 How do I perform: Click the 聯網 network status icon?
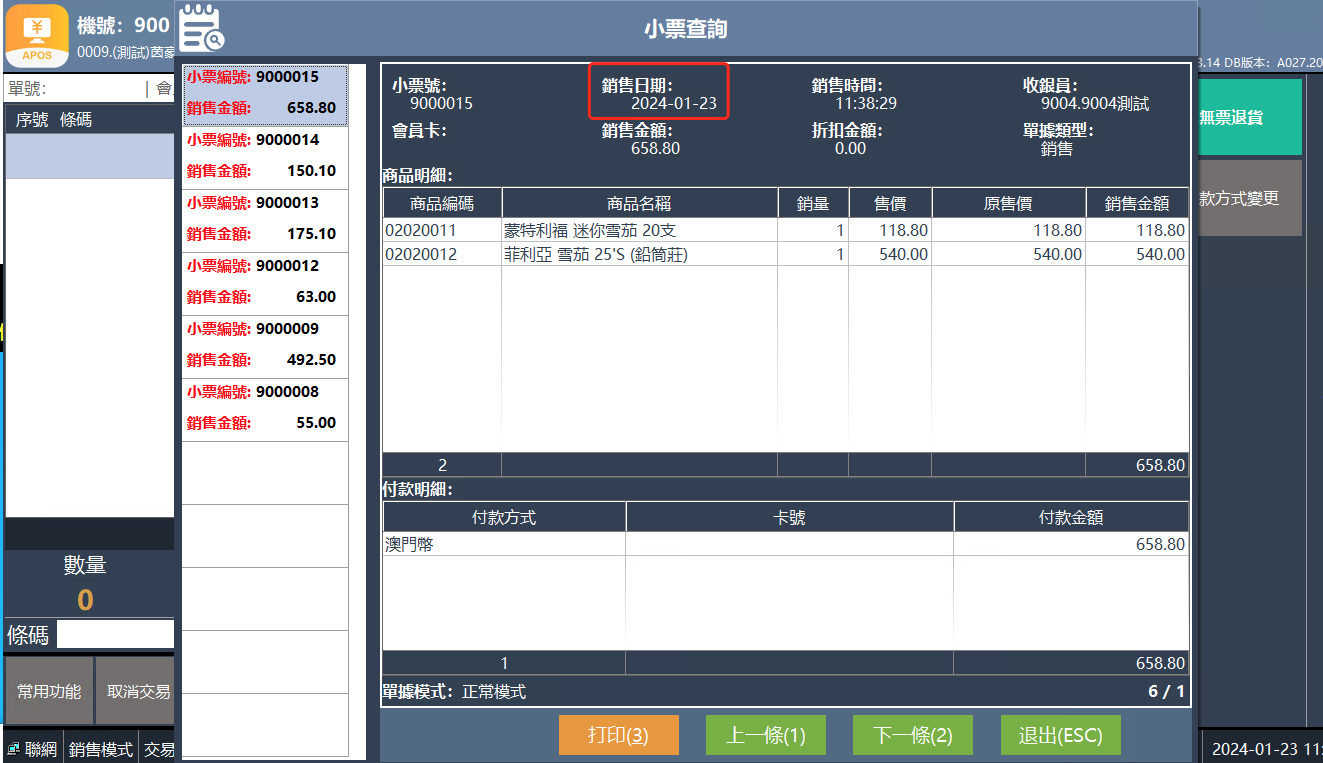(x=14, y=749)
